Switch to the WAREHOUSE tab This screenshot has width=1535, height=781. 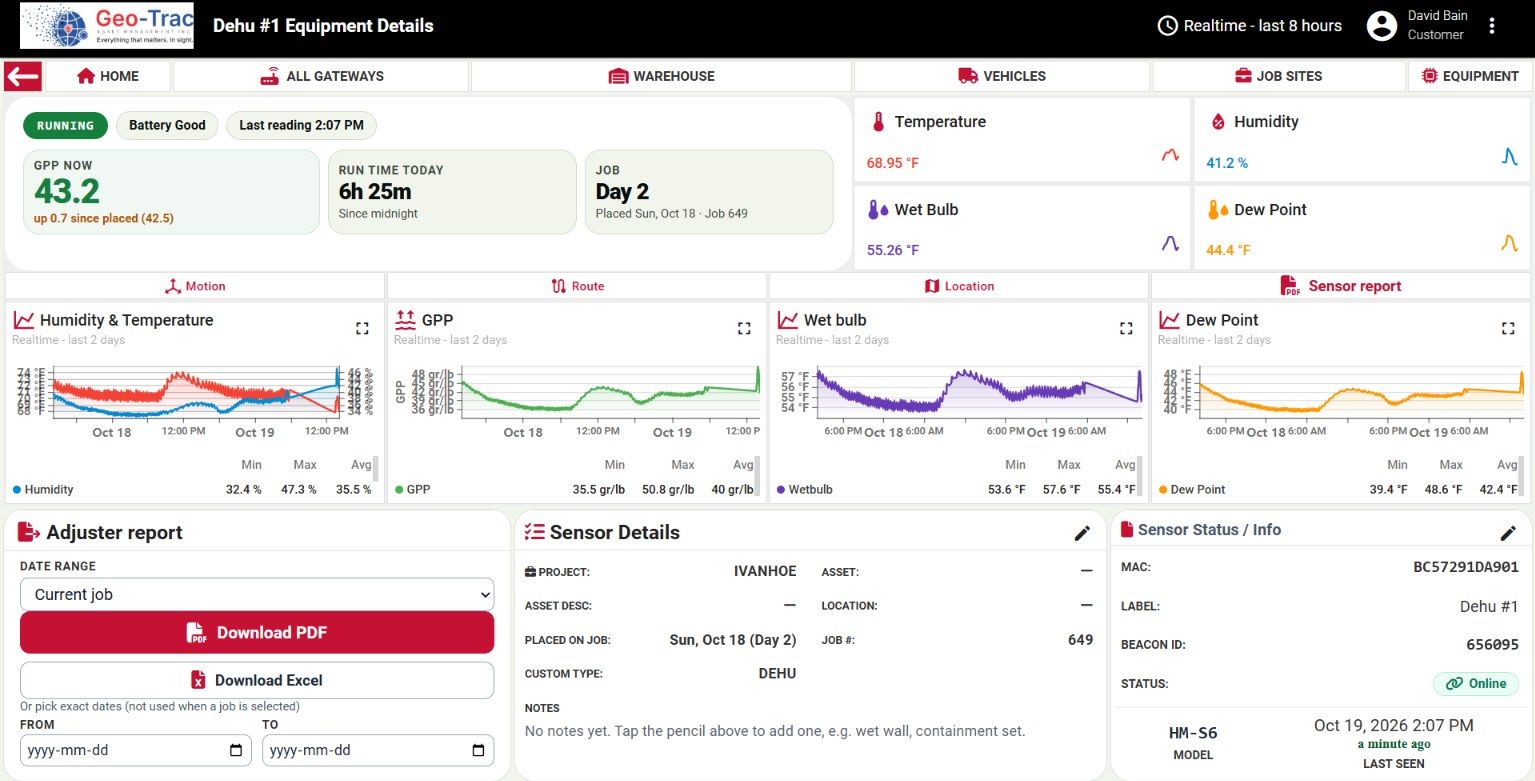click(661, 76)
